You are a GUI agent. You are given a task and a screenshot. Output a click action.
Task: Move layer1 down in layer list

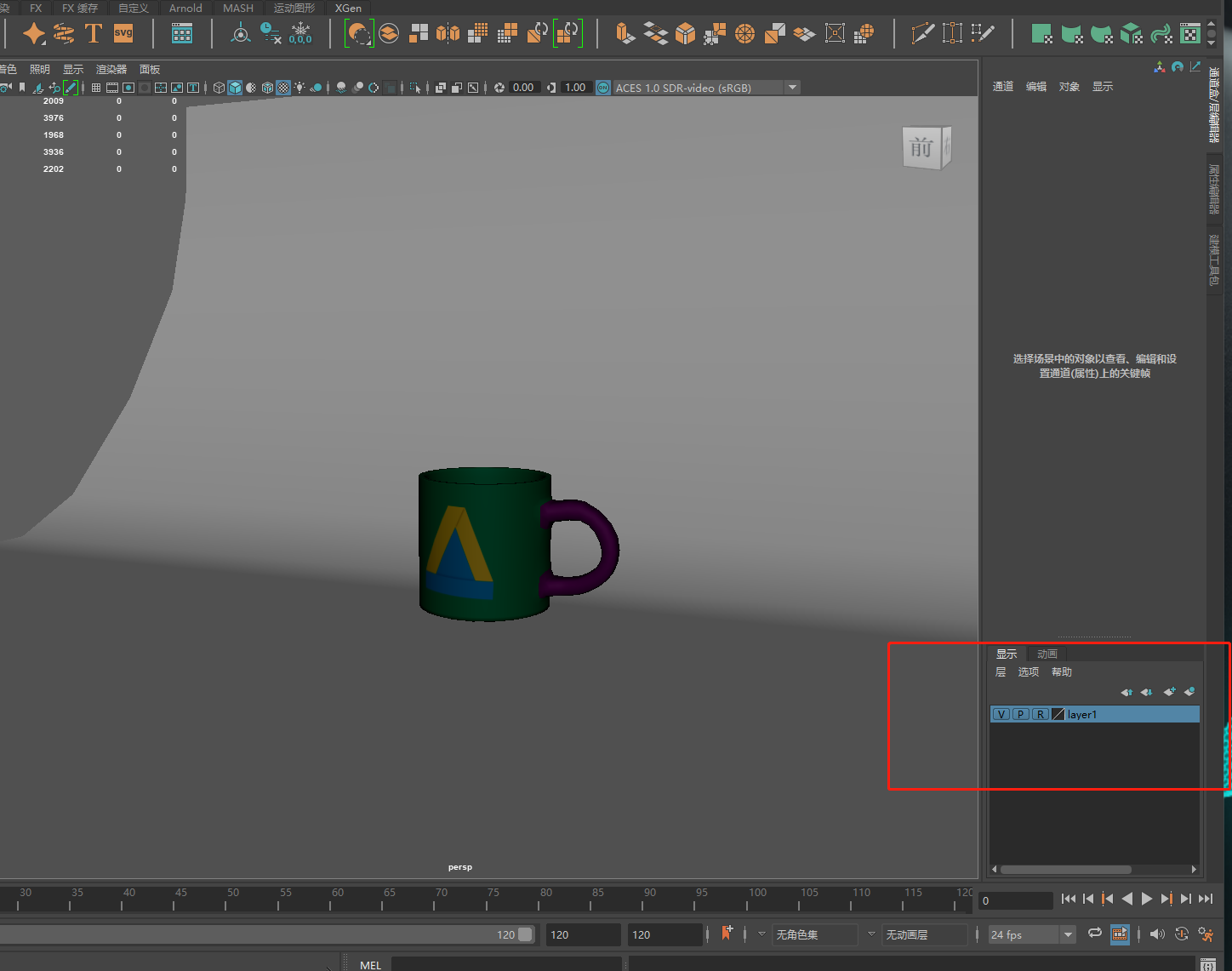(x=1147, y=692)
